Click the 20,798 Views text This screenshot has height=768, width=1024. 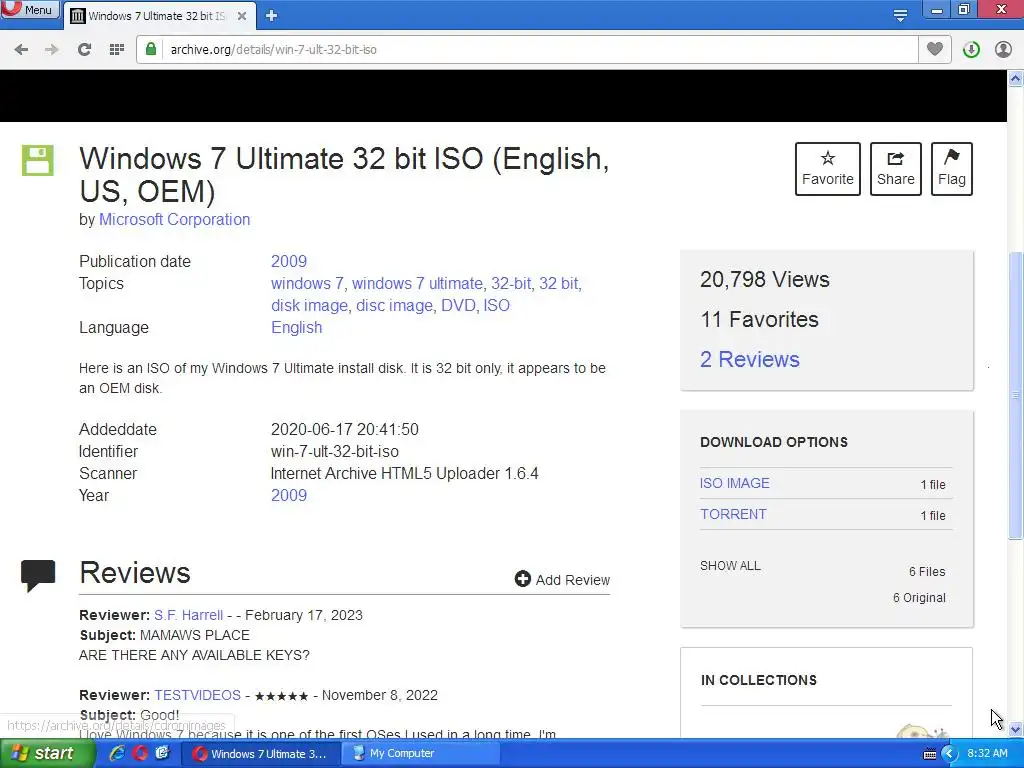tap(765, 280)
